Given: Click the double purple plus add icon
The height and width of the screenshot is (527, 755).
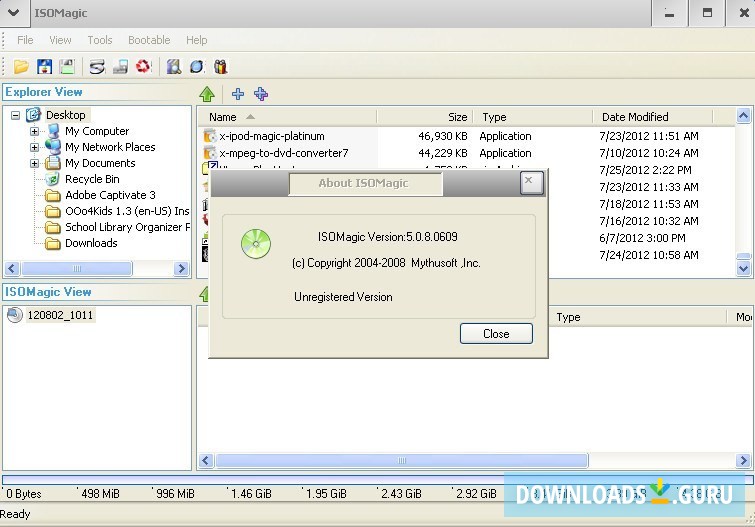Looking at the screenshot, I should coord(261,94).
